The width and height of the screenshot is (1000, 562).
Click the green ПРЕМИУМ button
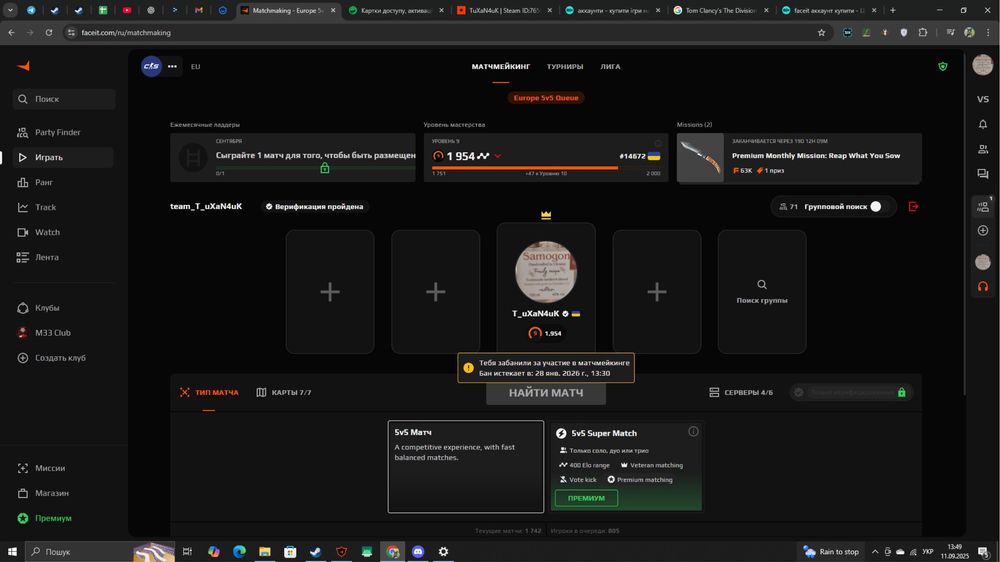point(586,498)
